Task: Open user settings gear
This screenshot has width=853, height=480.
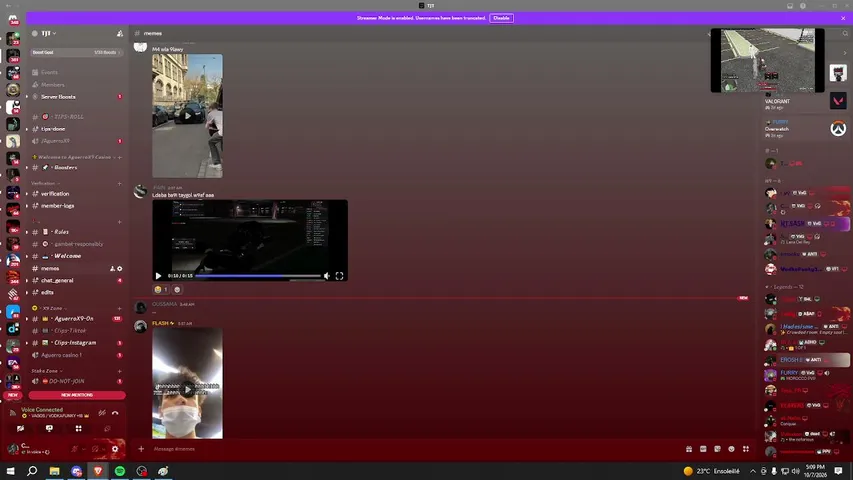Action: click(x=115, y=450)
